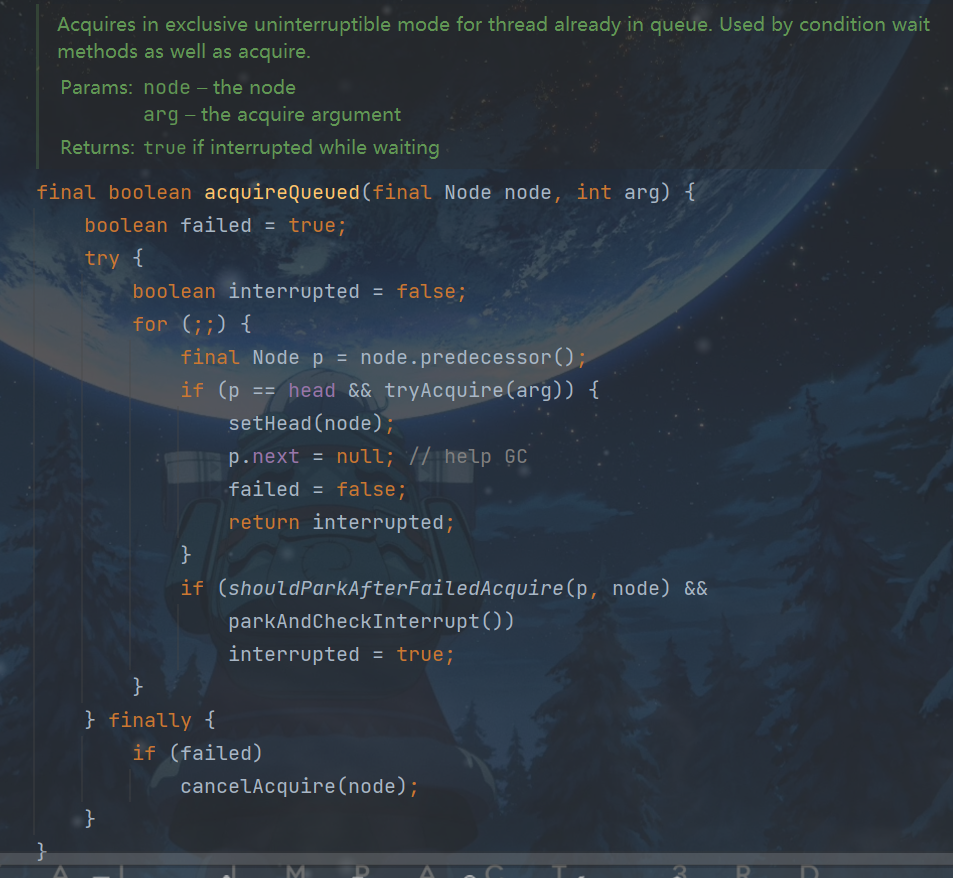This screenshot has height=878, width=953.
Task: Click the for loop keyword
Action: click(x=150, y=324)
